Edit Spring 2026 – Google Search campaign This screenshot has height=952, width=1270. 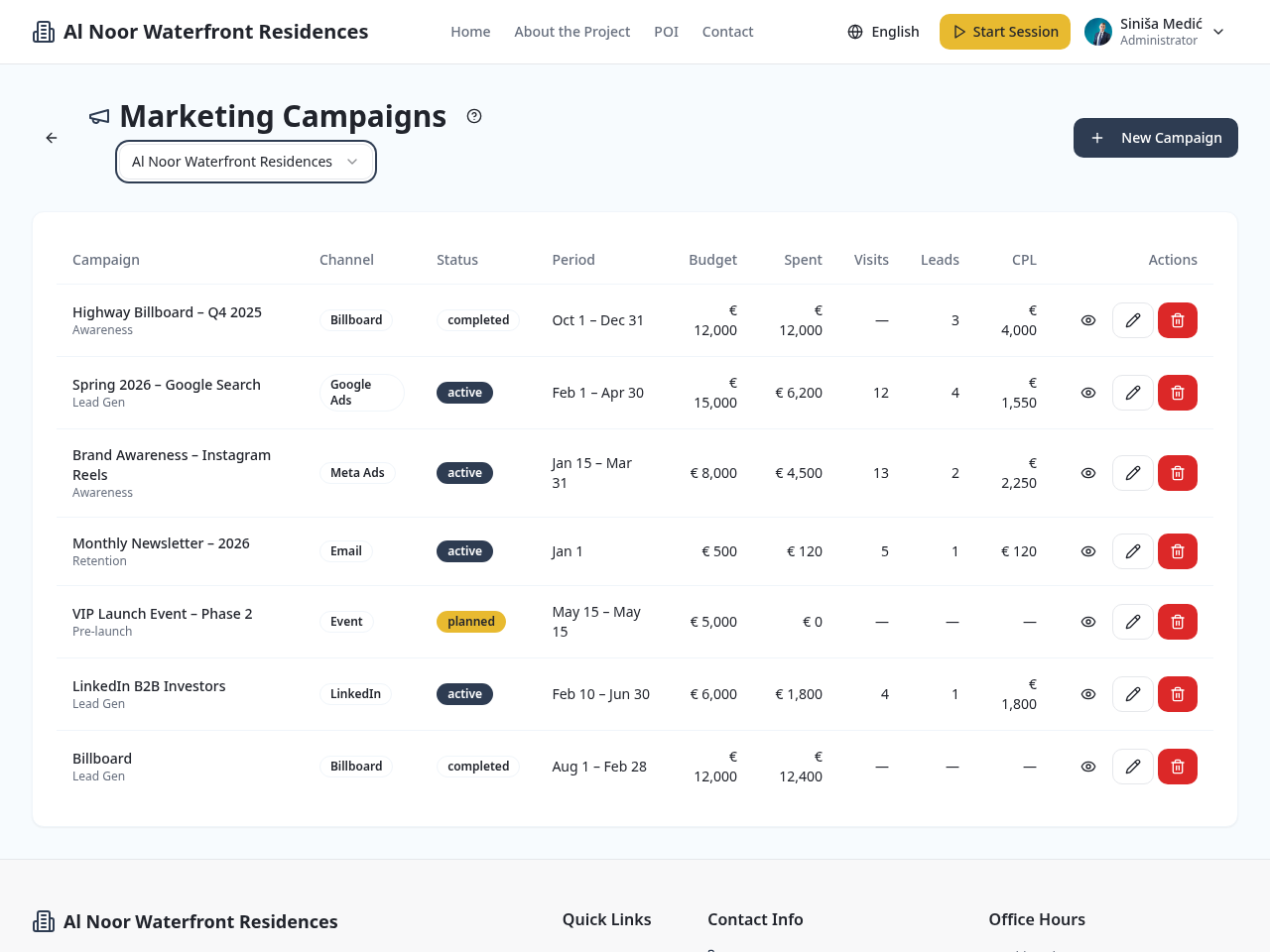tap(1133, 393)
